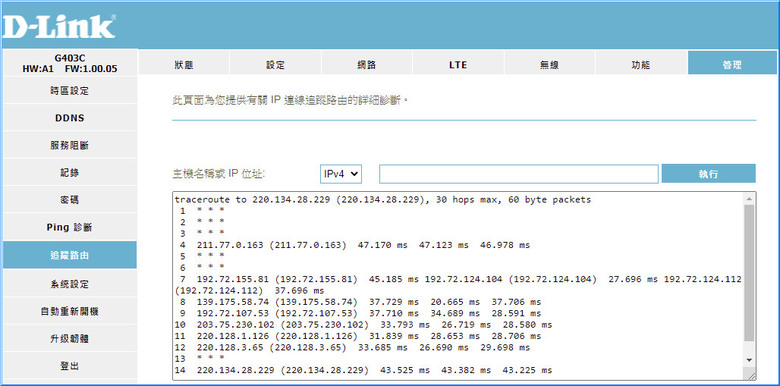Click the traceroute output scrollbar thumb
The height and width of the screenshot is (386, 780).
click(x=749, y=273)
